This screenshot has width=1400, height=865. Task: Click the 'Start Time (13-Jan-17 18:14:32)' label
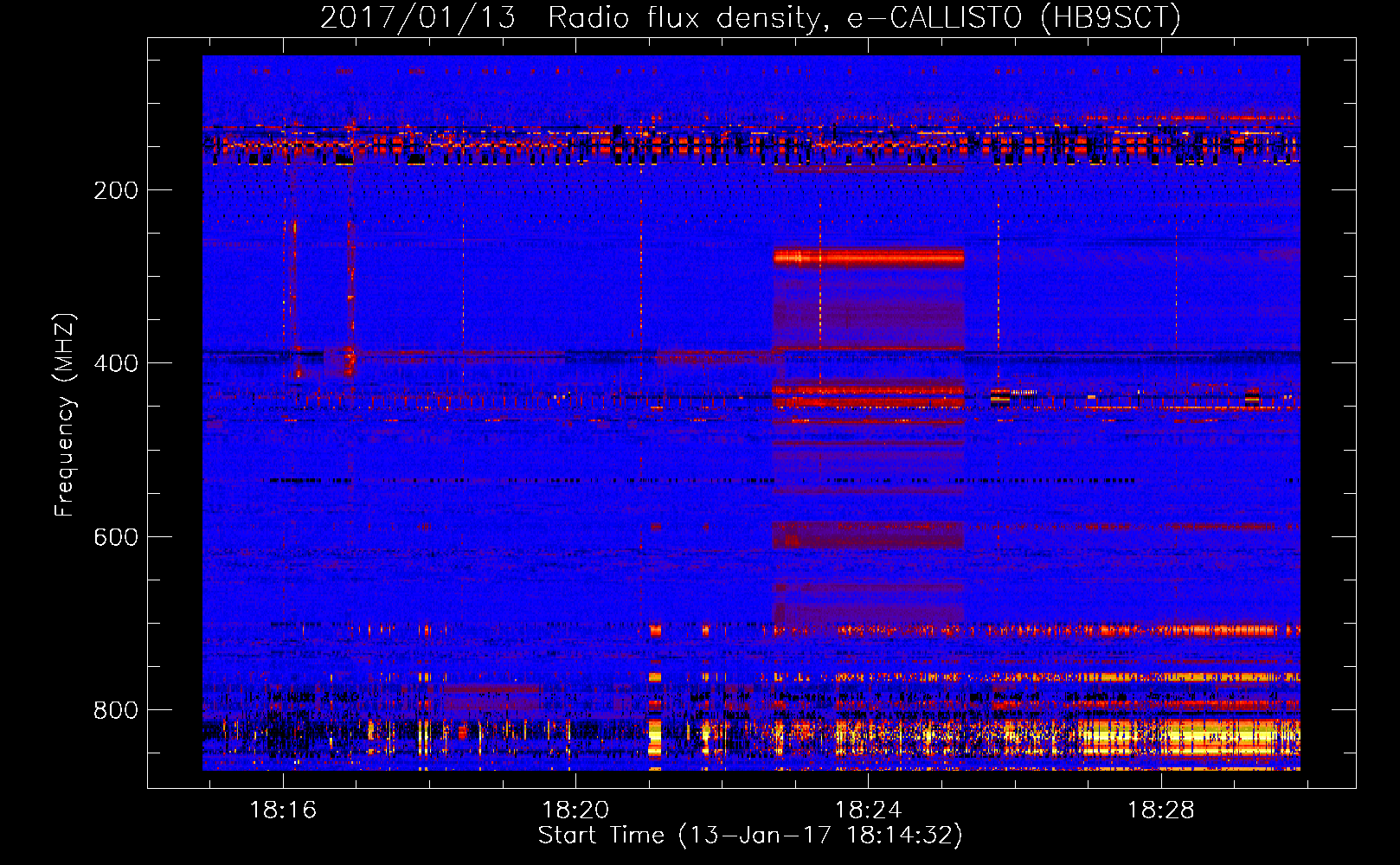click(750, 836)
